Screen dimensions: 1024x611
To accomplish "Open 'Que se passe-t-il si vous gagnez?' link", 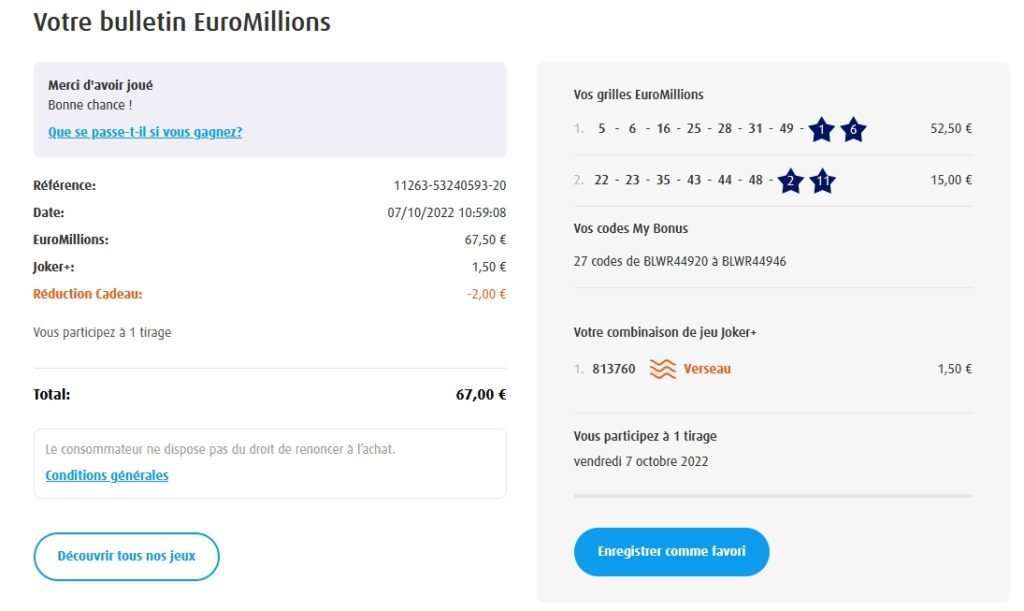I will (x=145, y=131).
